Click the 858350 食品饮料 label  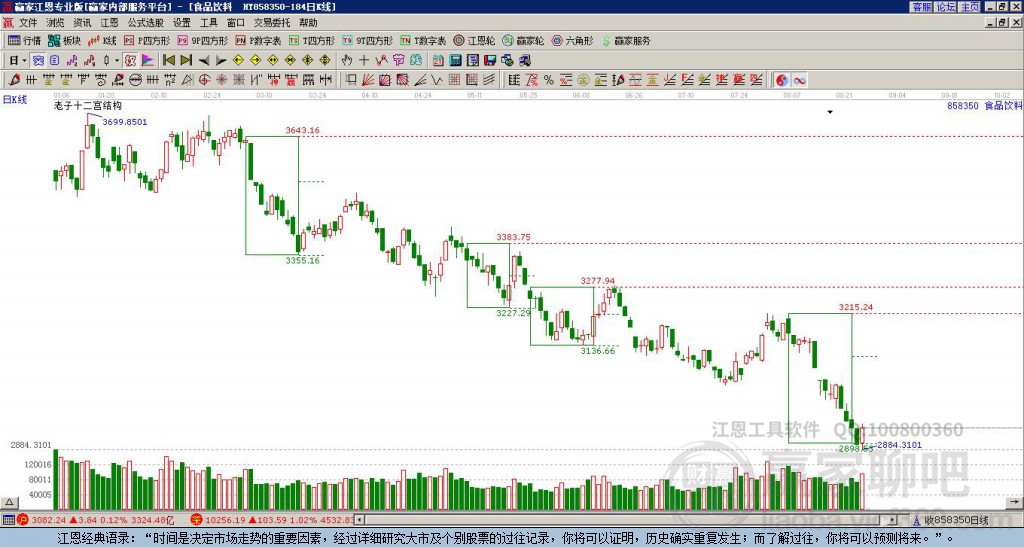pyautogui.click(x=984, y=105)
